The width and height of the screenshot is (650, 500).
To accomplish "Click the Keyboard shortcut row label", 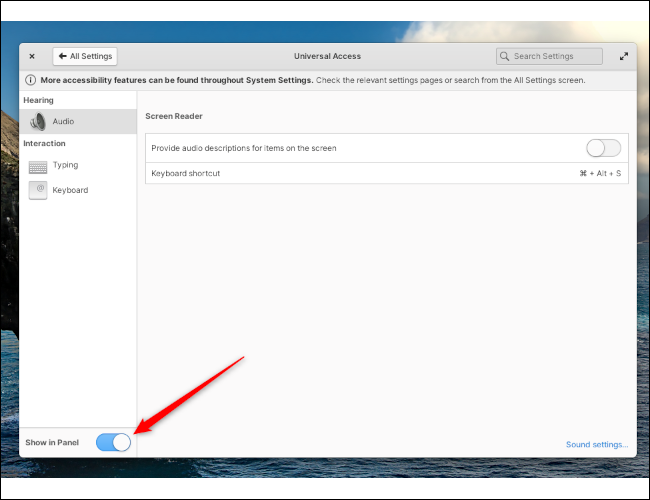I will [185, 173].
